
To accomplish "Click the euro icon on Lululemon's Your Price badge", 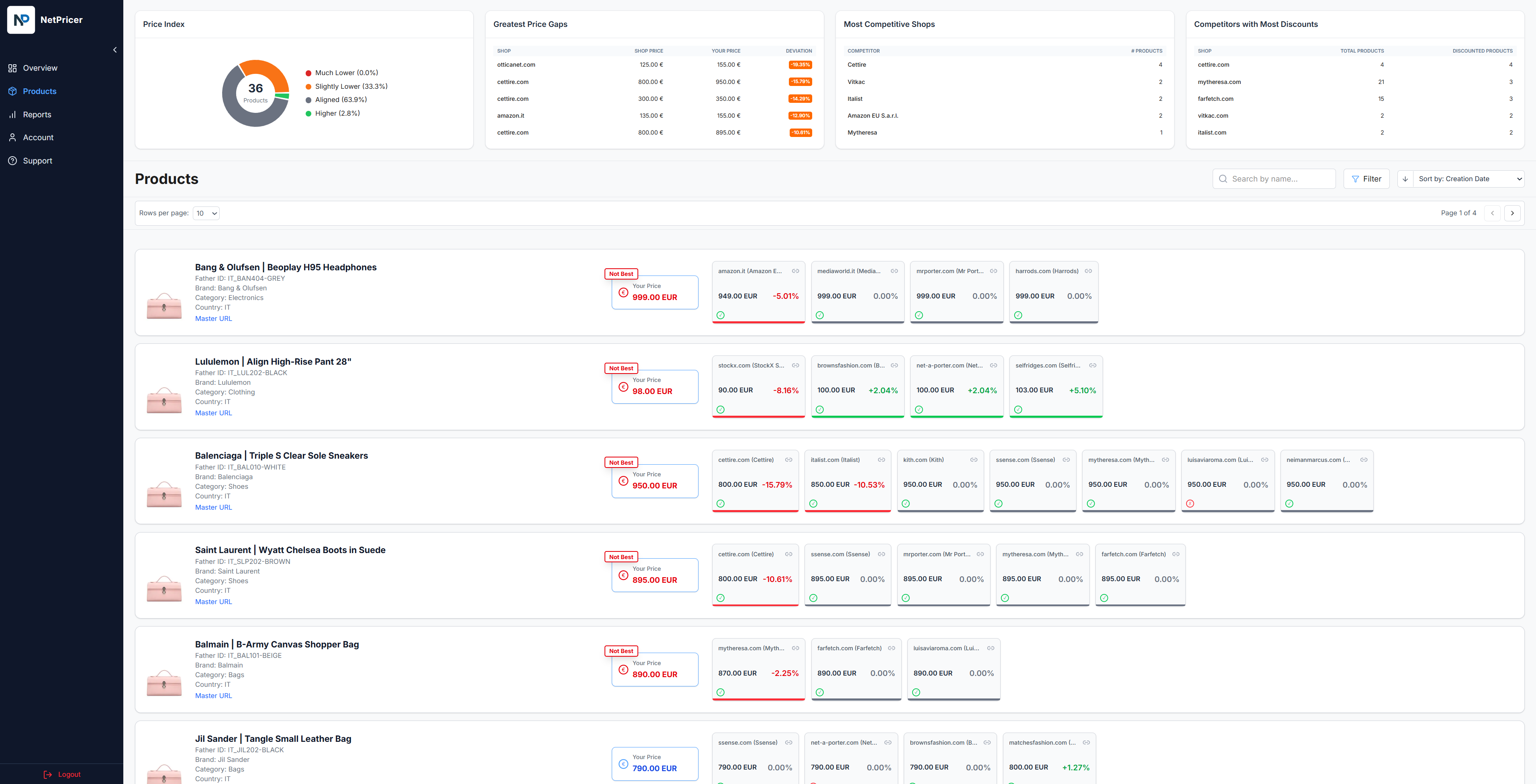I will tap(624, 386).
